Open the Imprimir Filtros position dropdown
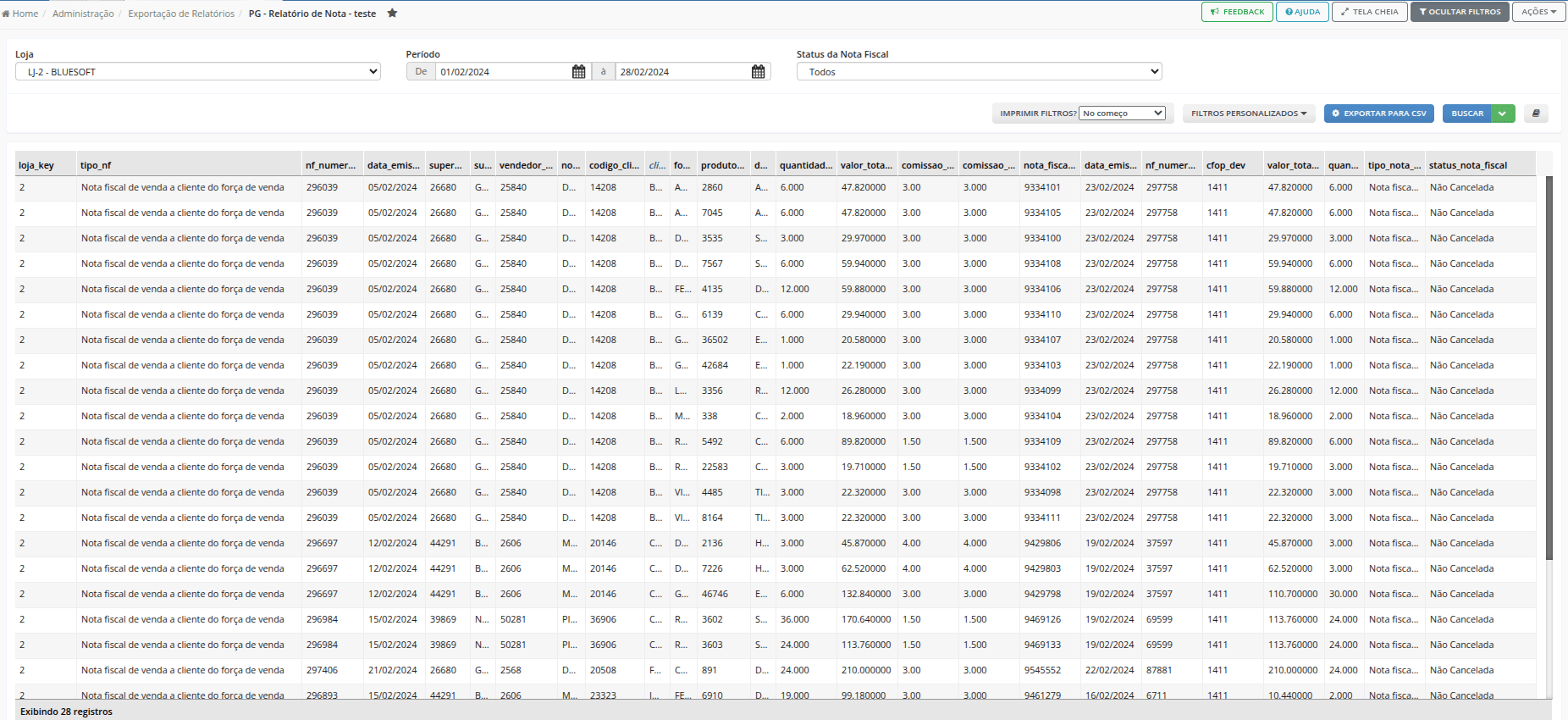The image size is (1568, 720). [x=1122, y=114]
